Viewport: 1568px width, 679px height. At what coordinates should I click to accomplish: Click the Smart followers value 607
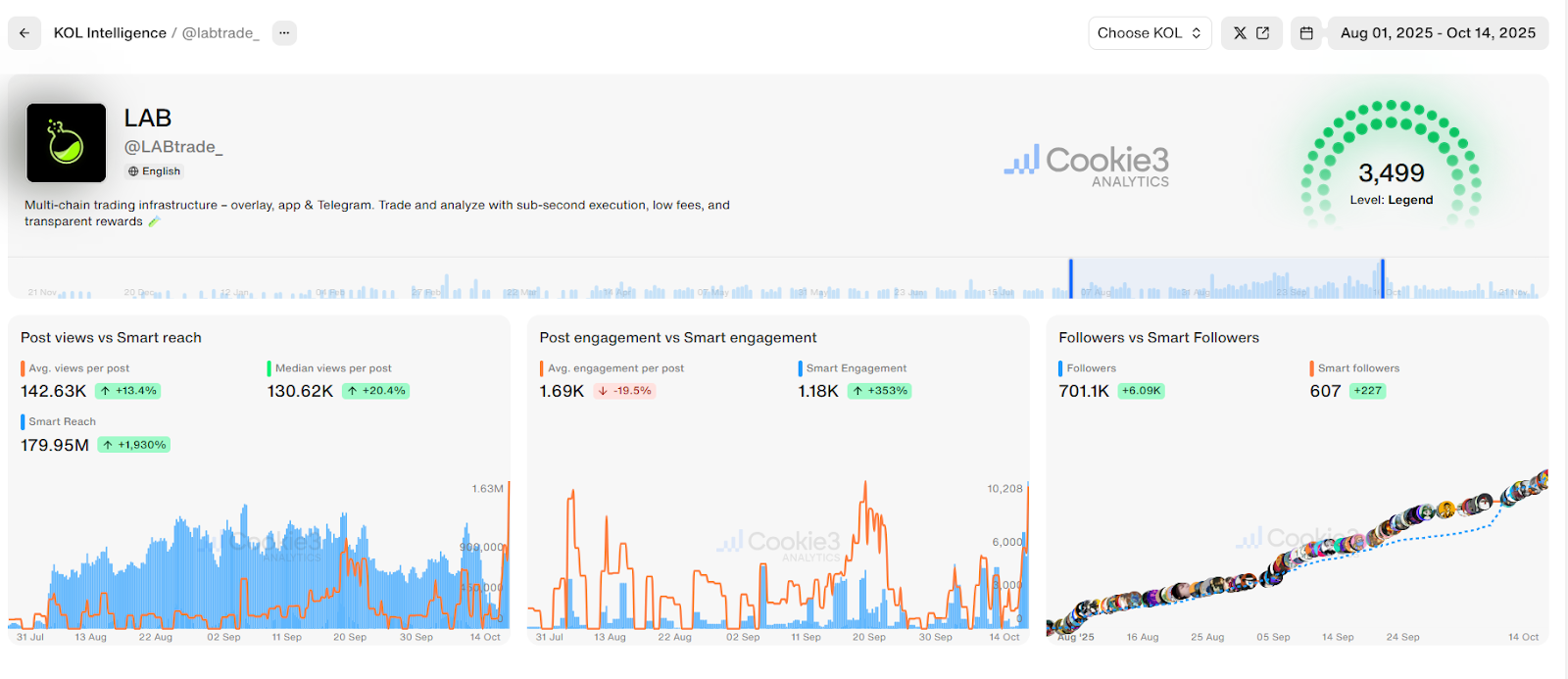(1325, 391)
